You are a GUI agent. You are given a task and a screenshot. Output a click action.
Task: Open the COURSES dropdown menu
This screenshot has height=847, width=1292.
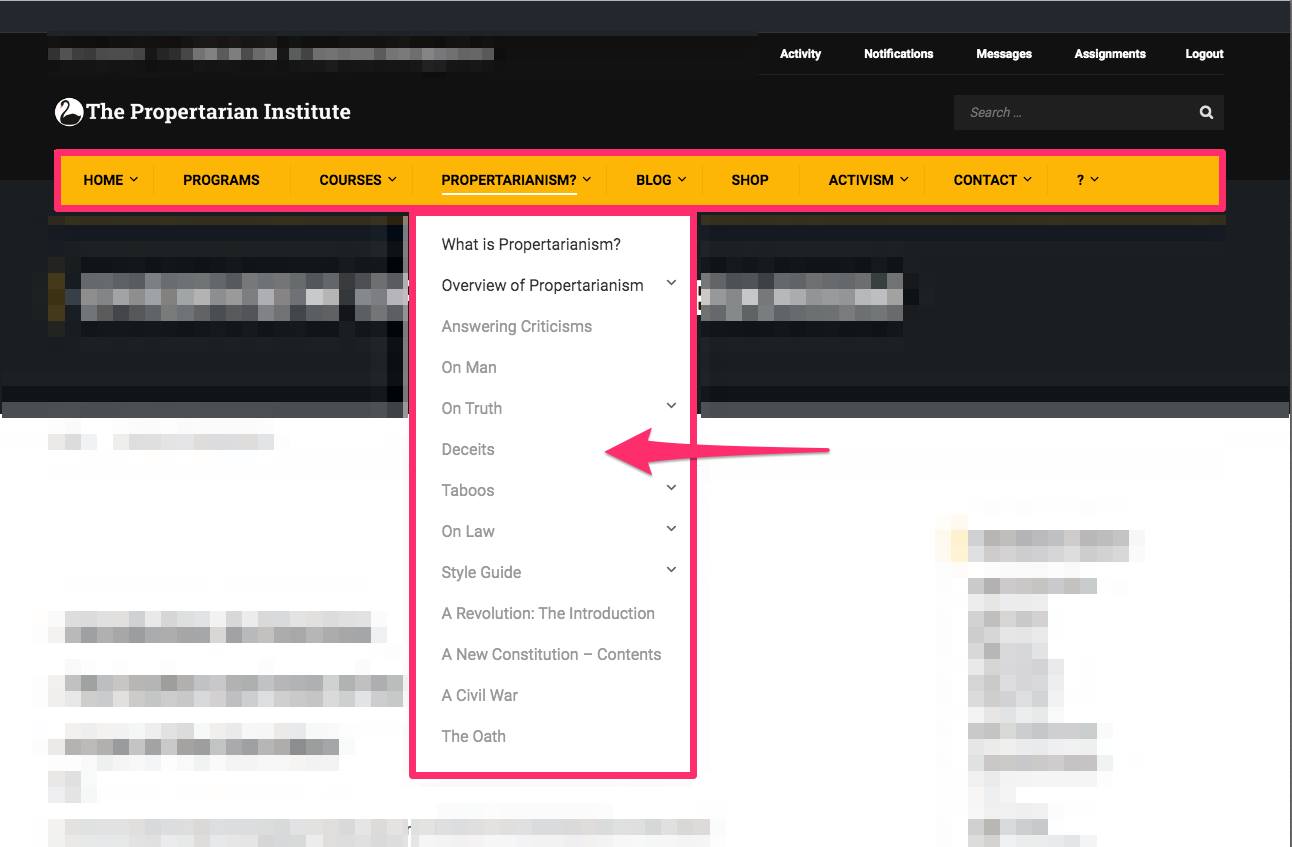[x=357, y=180]
